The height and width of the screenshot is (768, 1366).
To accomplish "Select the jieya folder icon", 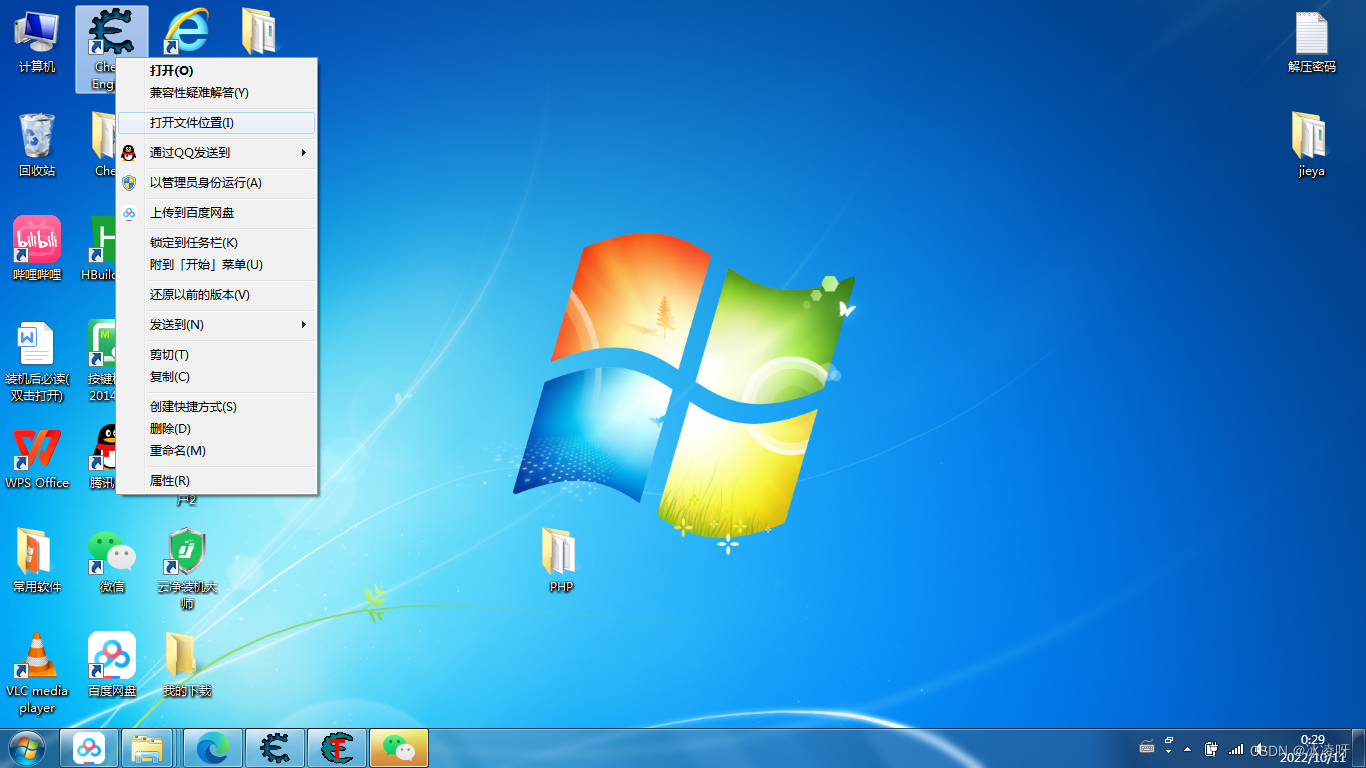I will point(1311,145).
